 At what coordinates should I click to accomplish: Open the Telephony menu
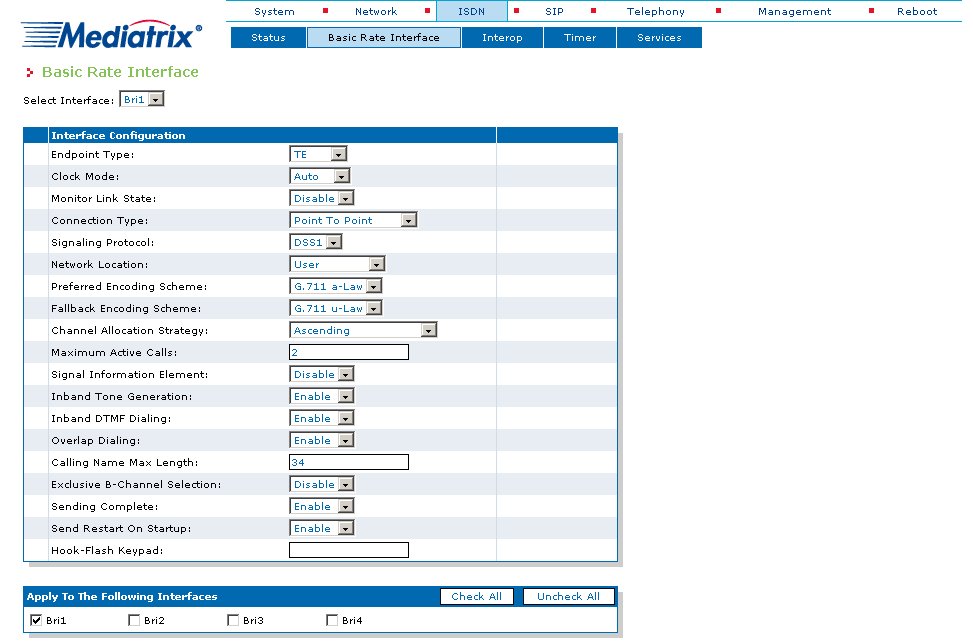655,11
